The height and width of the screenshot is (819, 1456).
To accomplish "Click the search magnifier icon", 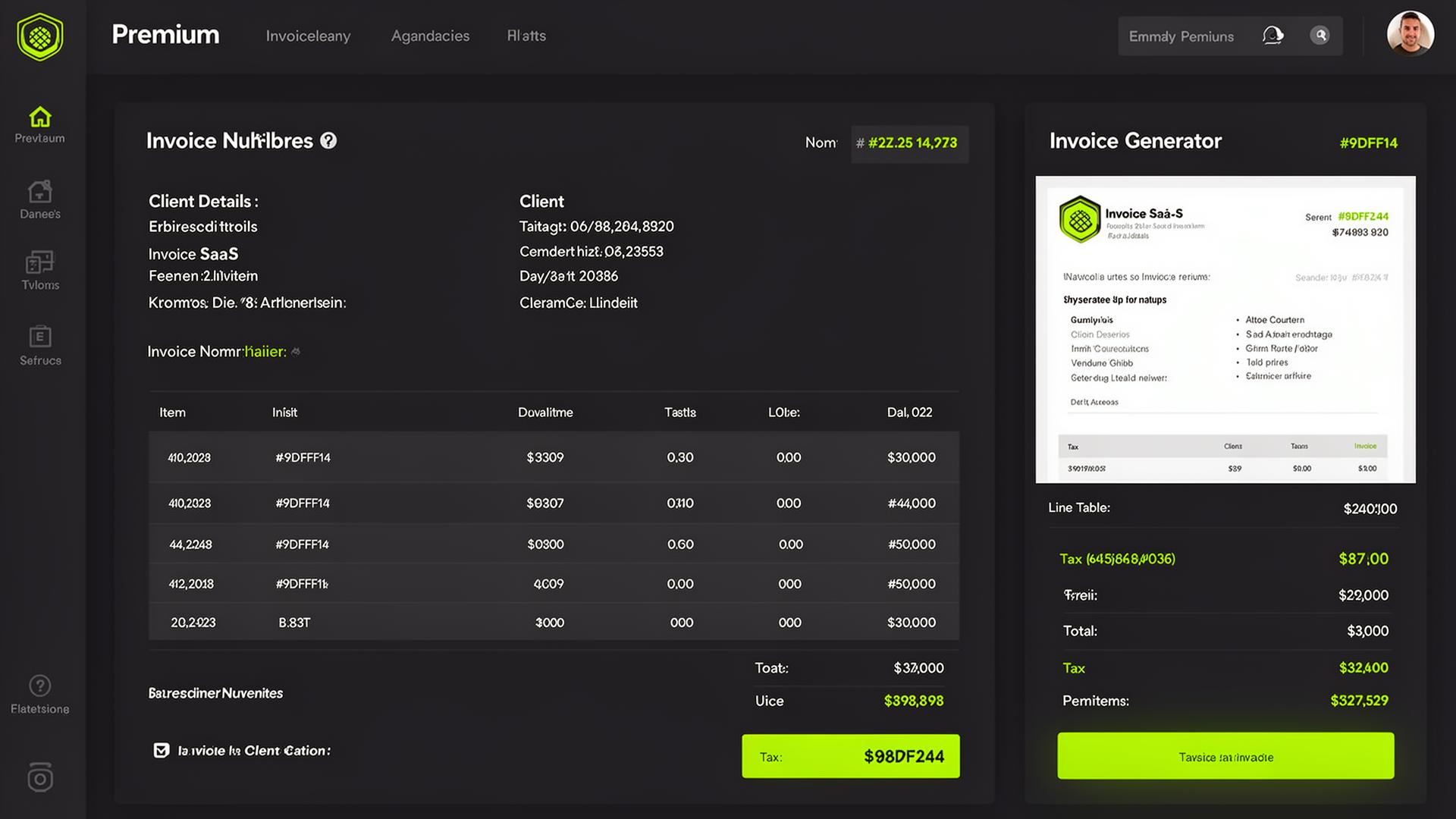I will coord(1320,36).
